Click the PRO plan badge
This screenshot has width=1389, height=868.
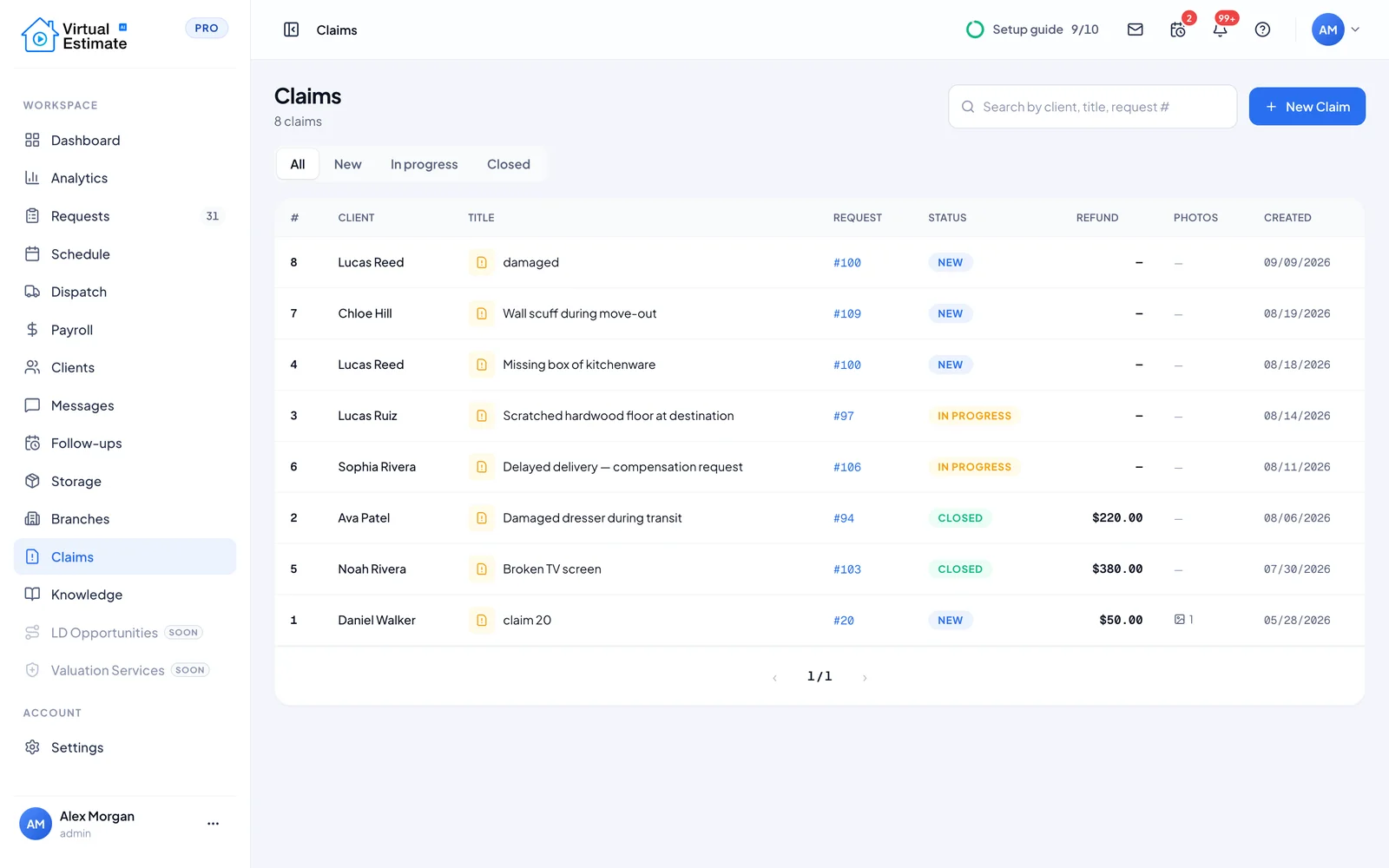207,29
